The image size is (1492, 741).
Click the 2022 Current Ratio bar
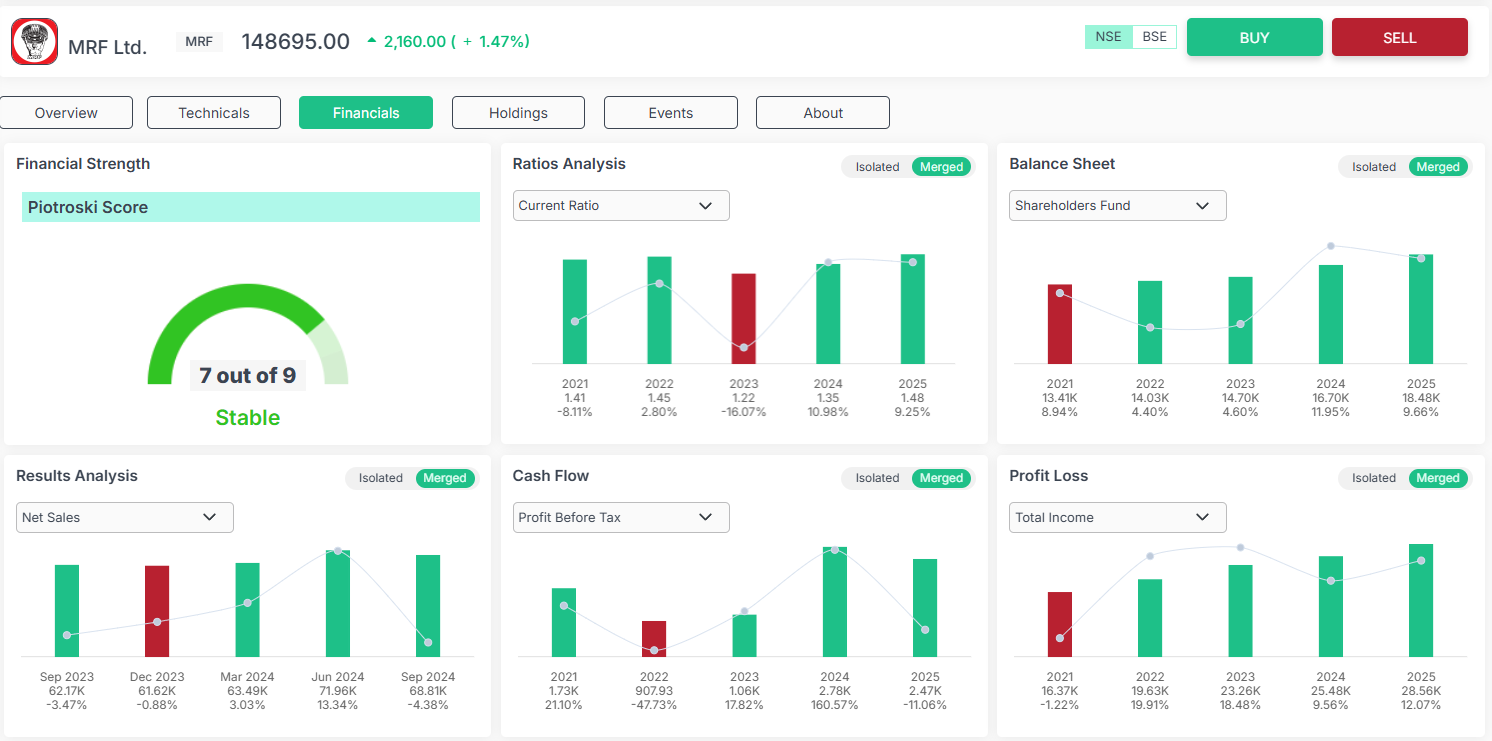659,310
